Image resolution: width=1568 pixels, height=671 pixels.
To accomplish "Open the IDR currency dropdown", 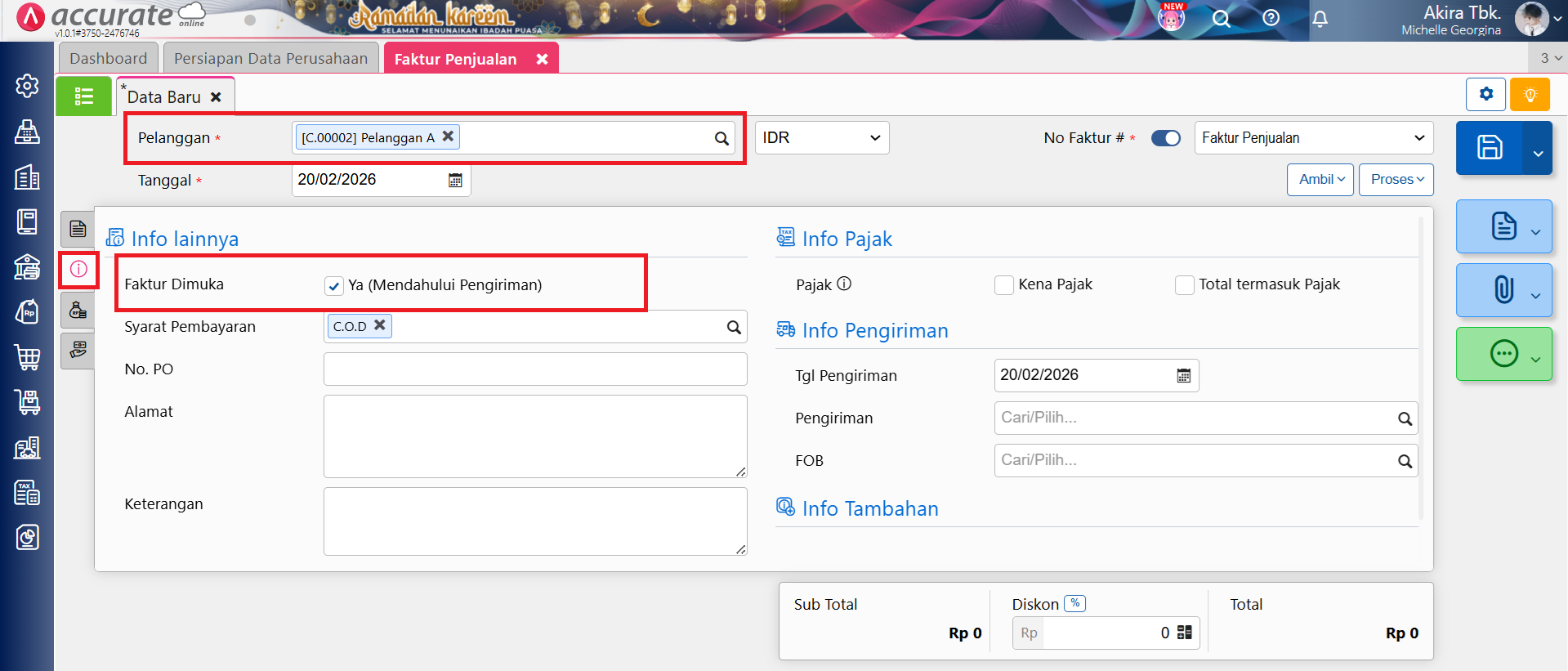I will [x=821, y=138].
